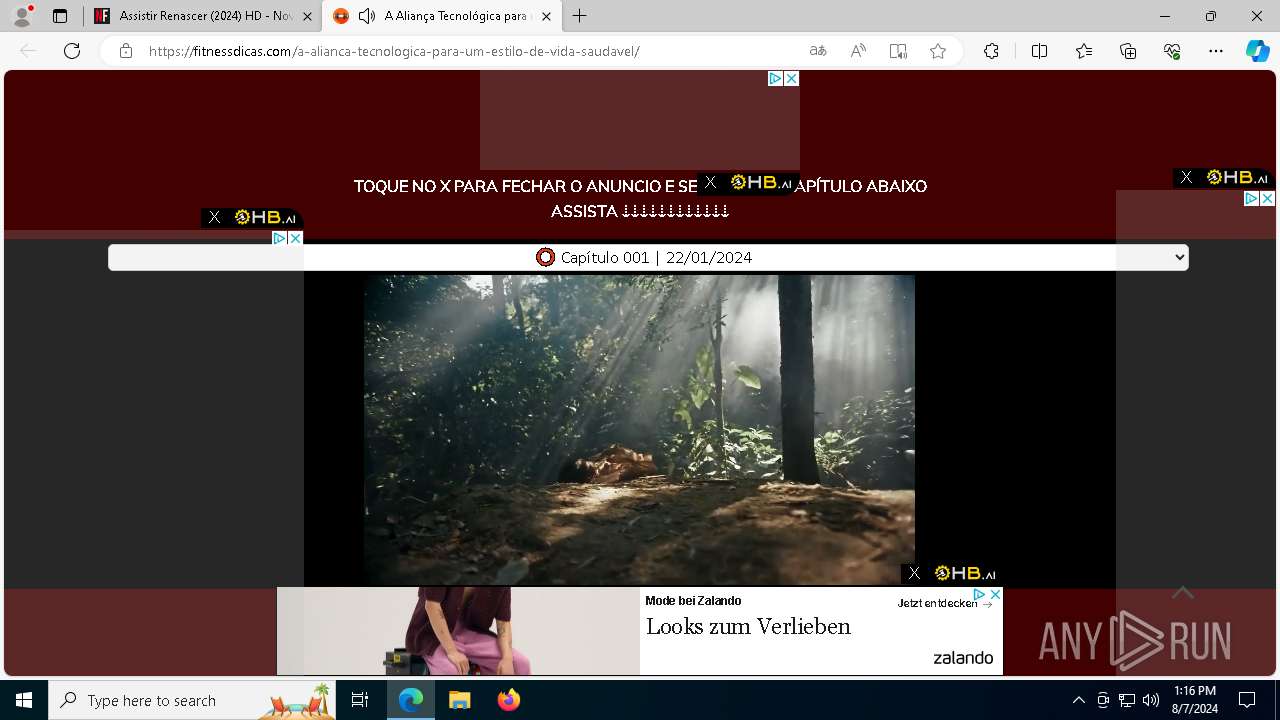Screen dimensions: 1280x720
Task: Close the bottom HB.ai ad overlay
Action: [914, 573]
